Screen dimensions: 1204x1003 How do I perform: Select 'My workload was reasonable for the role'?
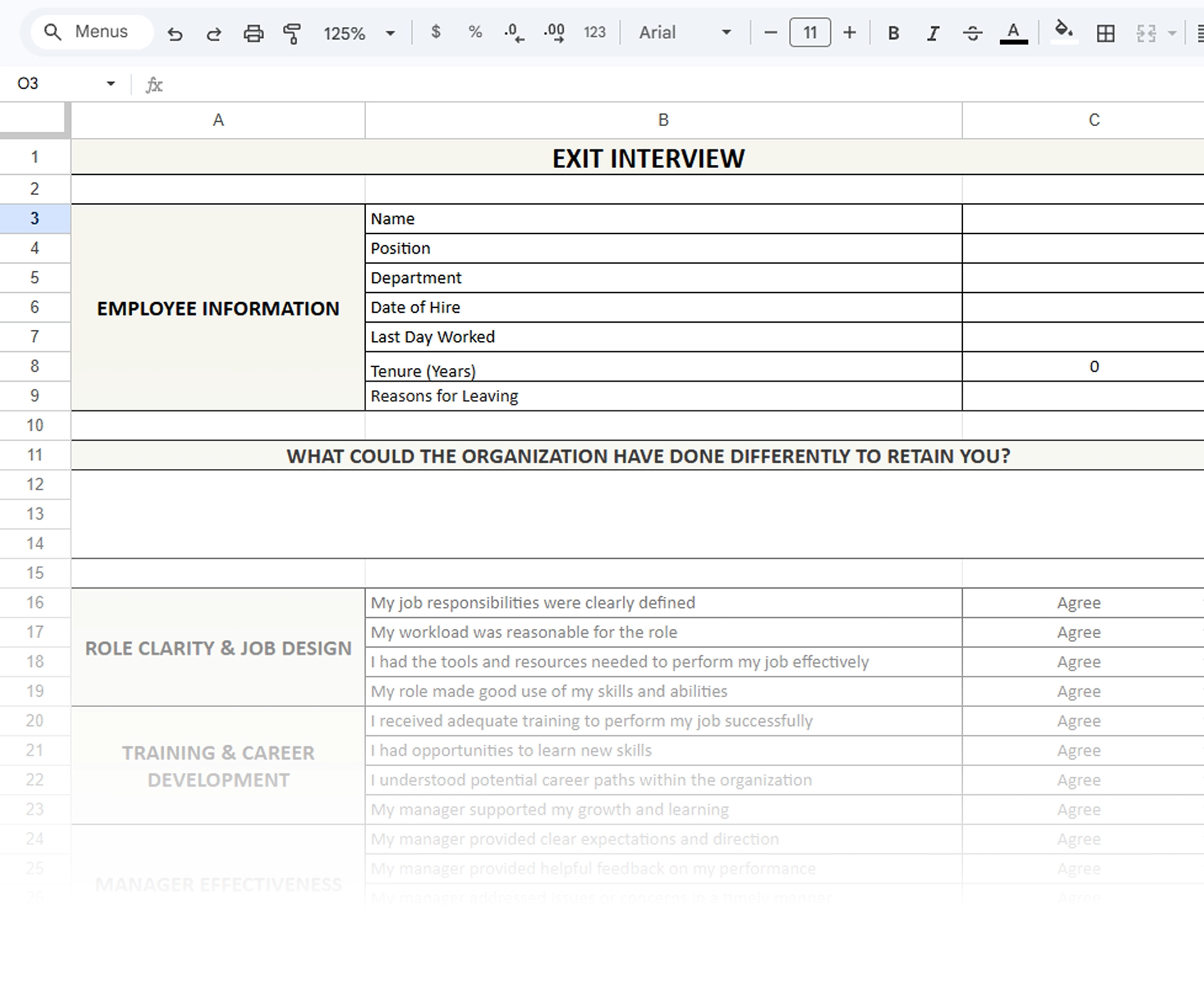click(663, 633)
